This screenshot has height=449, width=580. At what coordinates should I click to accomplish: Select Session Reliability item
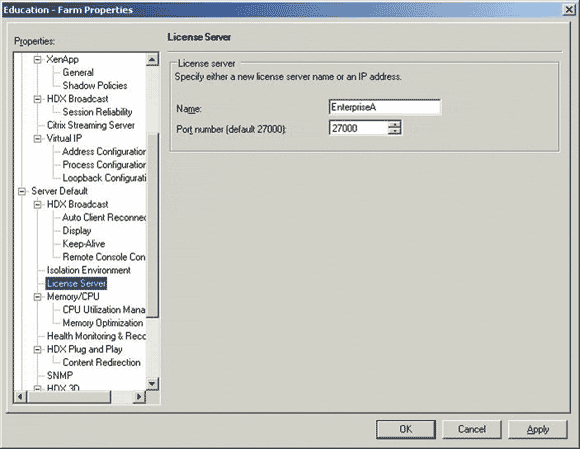(x=97, y=112)
